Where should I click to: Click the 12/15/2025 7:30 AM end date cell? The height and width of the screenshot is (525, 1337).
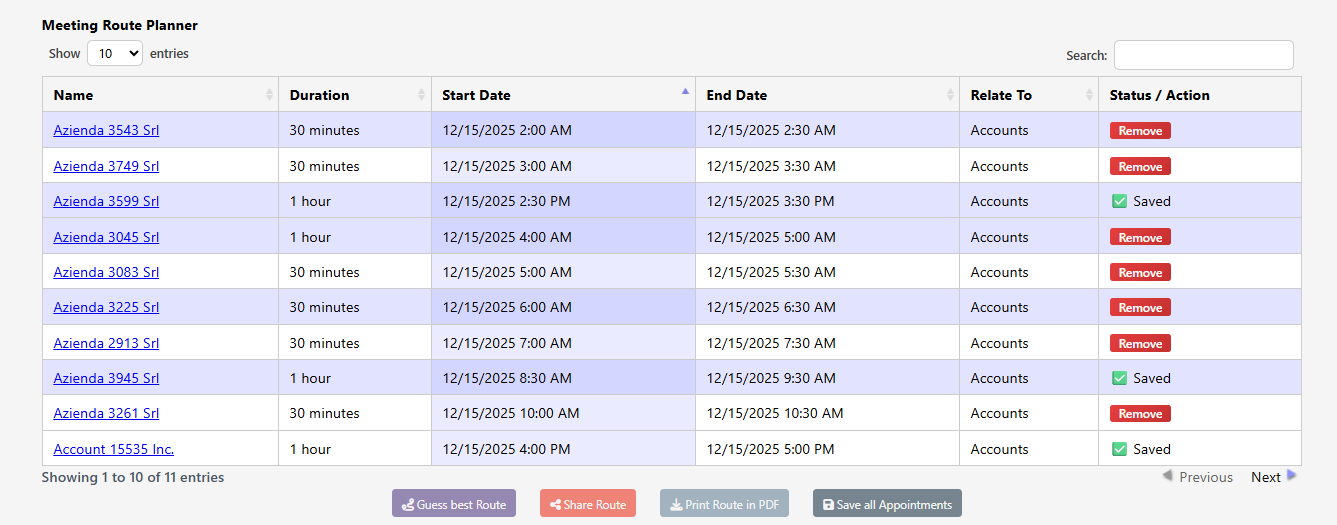tap(827, 343)
